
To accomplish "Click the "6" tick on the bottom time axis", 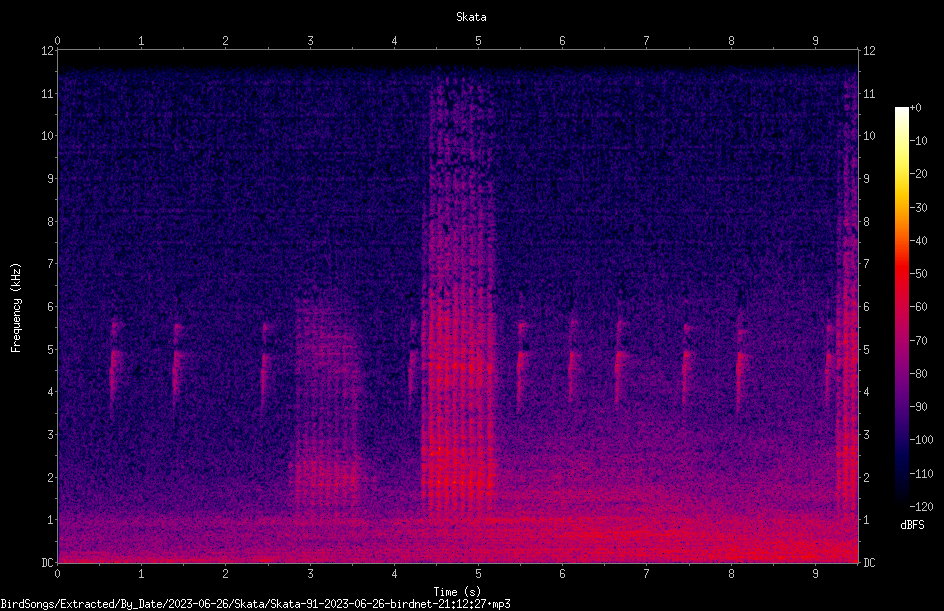I will [562, 574].
